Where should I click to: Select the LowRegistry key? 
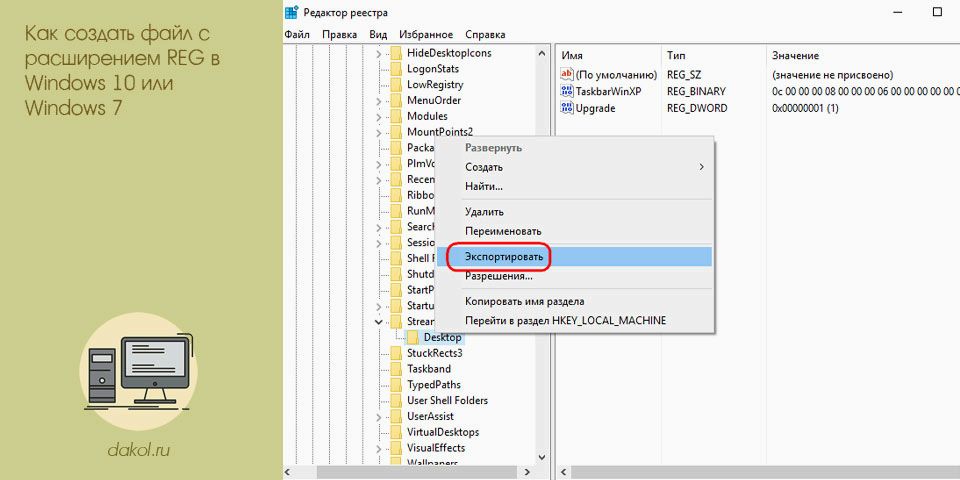coord(435,84)
